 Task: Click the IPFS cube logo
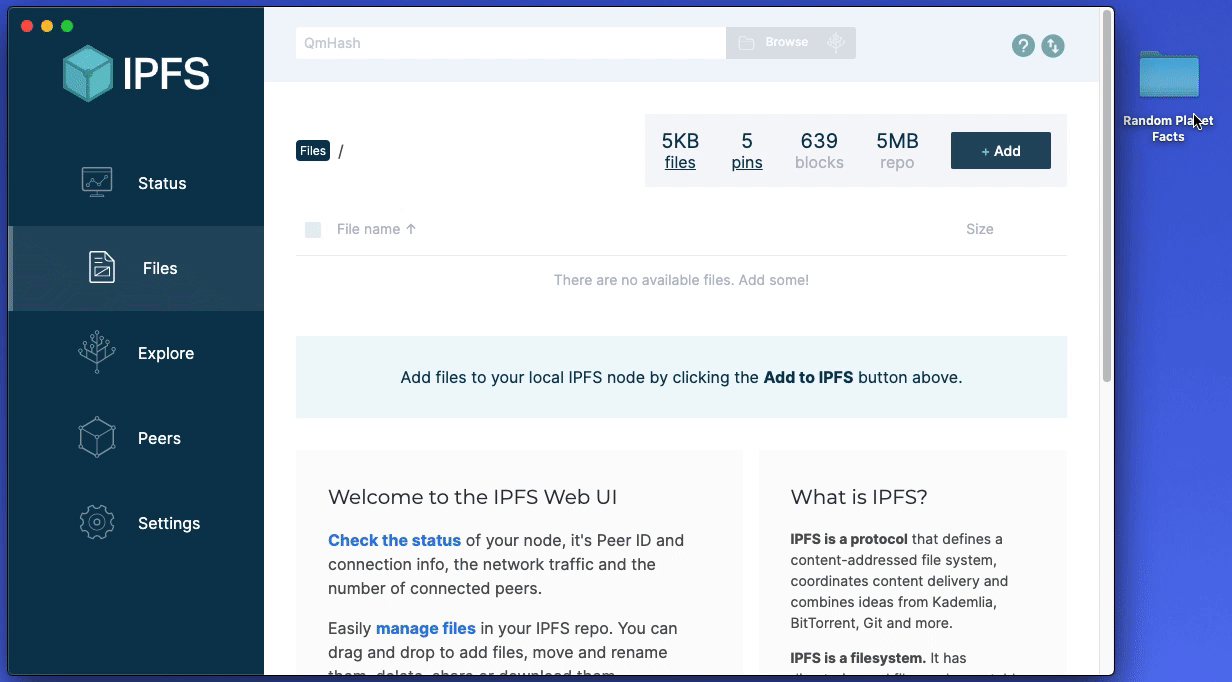point(88,74)
